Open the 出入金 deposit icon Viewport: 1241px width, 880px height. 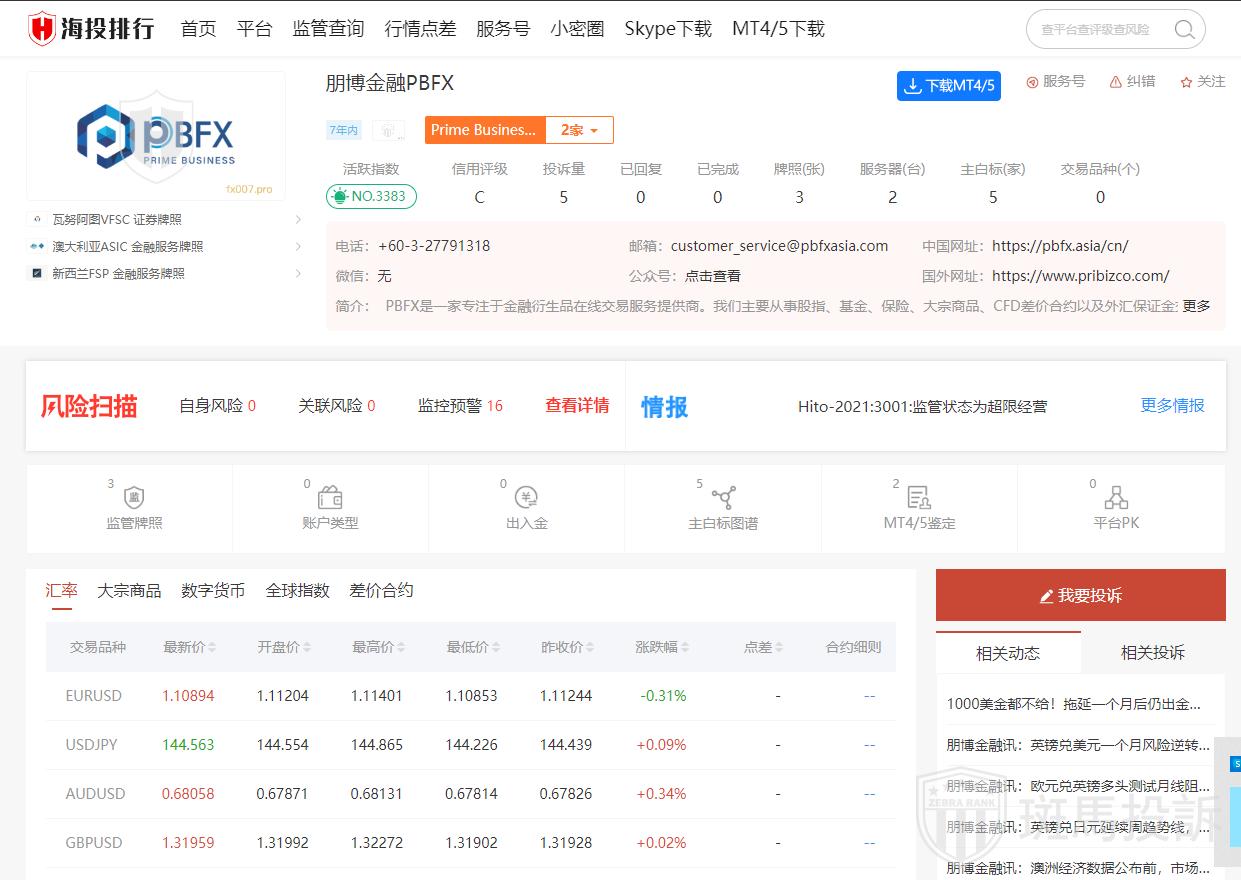(526, 498)
